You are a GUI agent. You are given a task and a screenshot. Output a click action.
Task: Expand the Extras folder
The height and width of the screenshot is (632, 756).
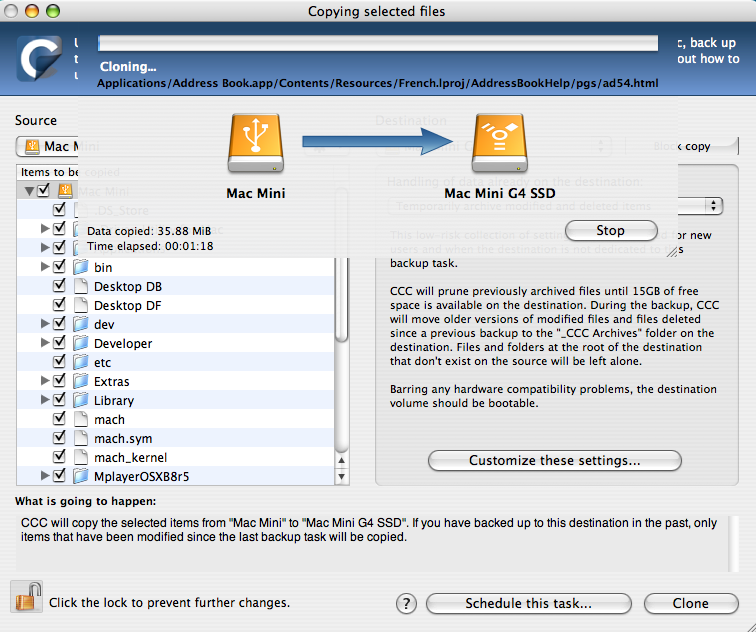click(45, 381)
